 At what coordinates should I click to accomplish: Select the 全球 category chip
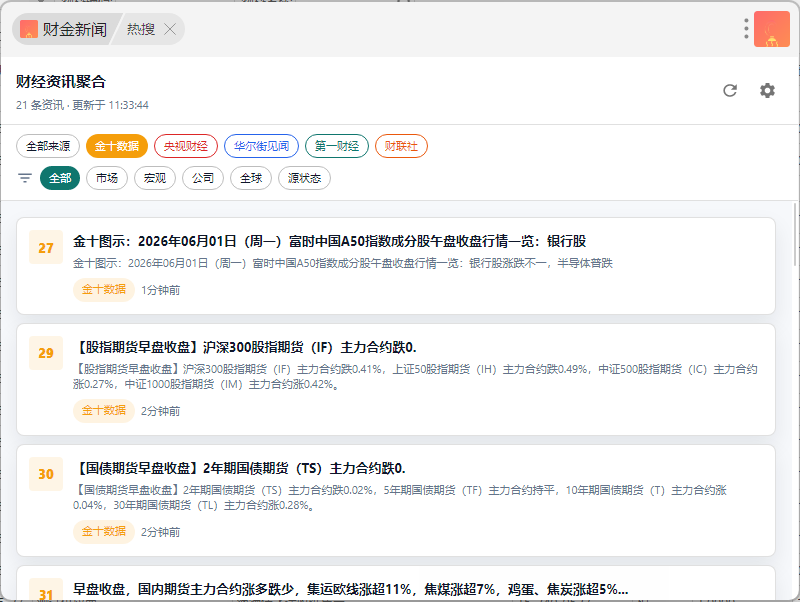[251, 178]
